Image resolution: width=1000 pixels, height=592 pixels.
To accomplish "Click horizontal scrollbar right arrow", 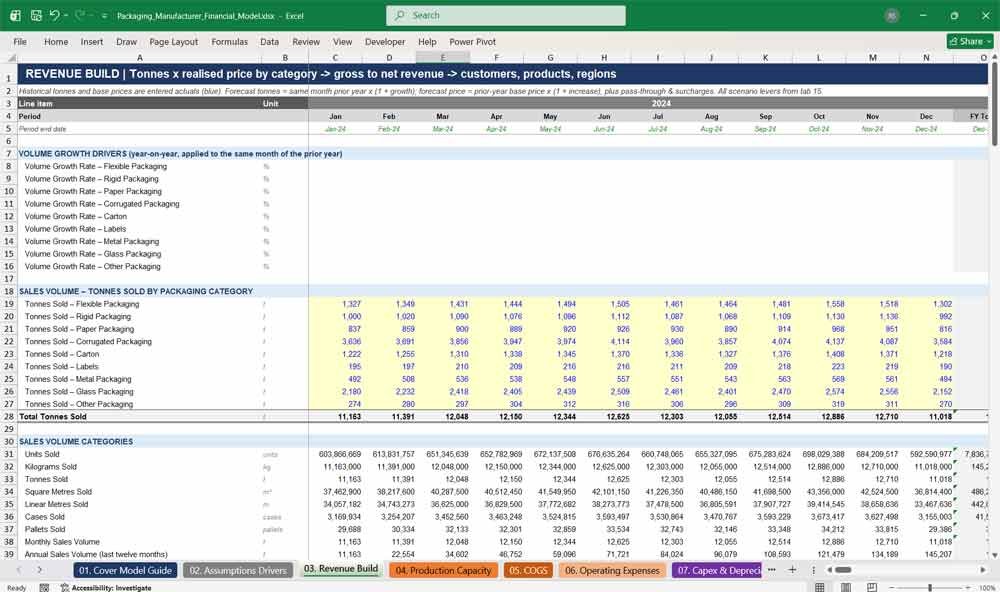I will [983, 570].
